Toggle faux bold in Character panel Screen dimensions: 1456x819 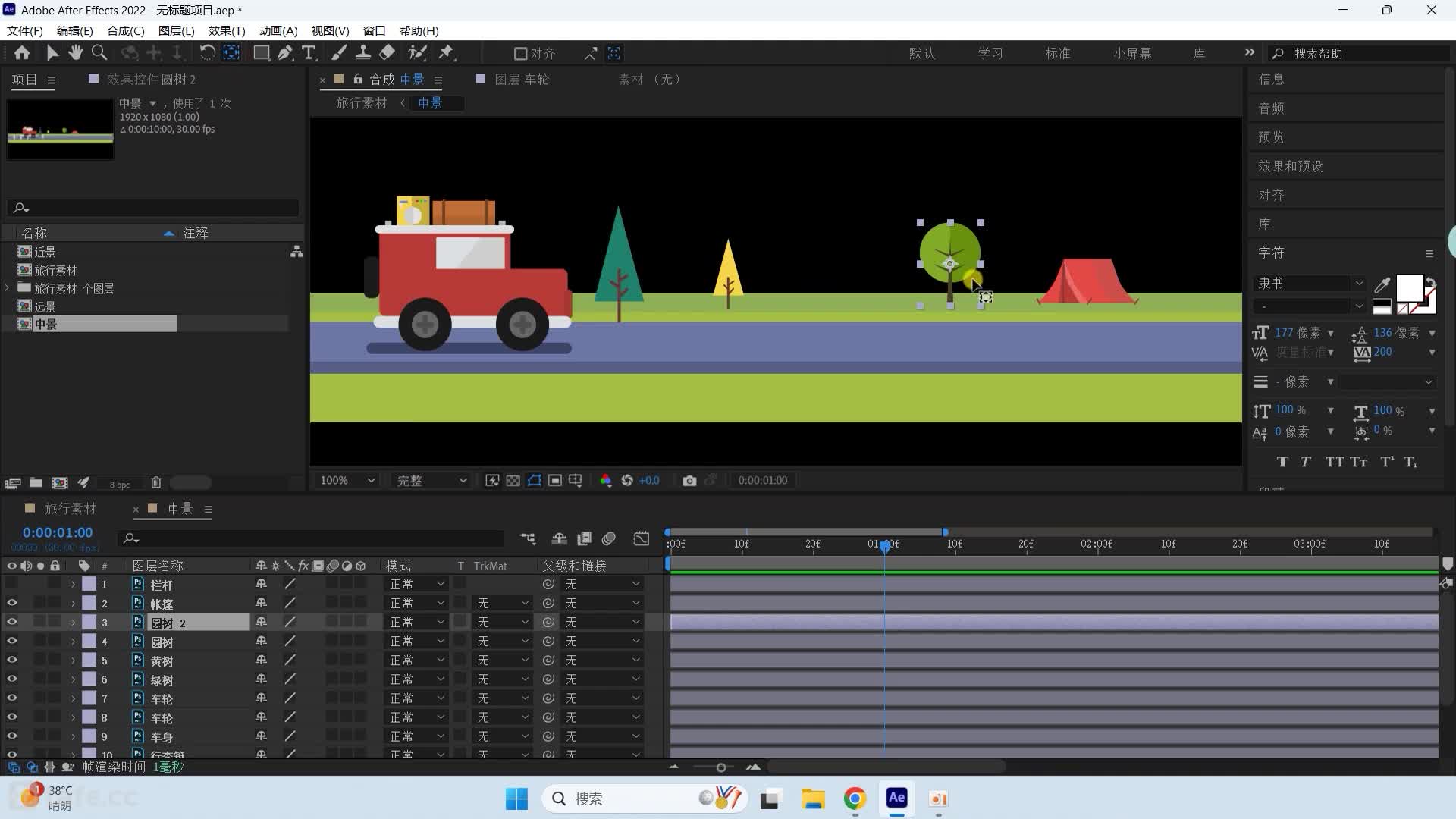1282,462
